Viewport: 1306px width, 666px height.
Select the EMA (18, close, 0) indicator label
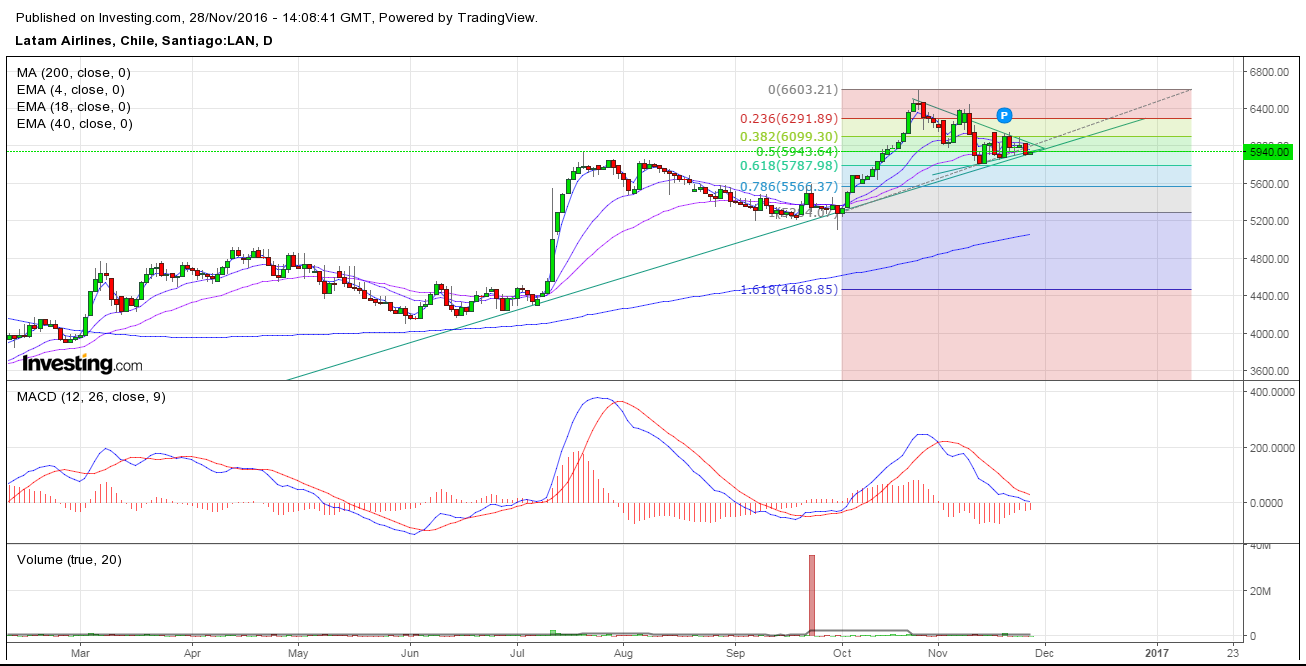click(x=74, y=107)
